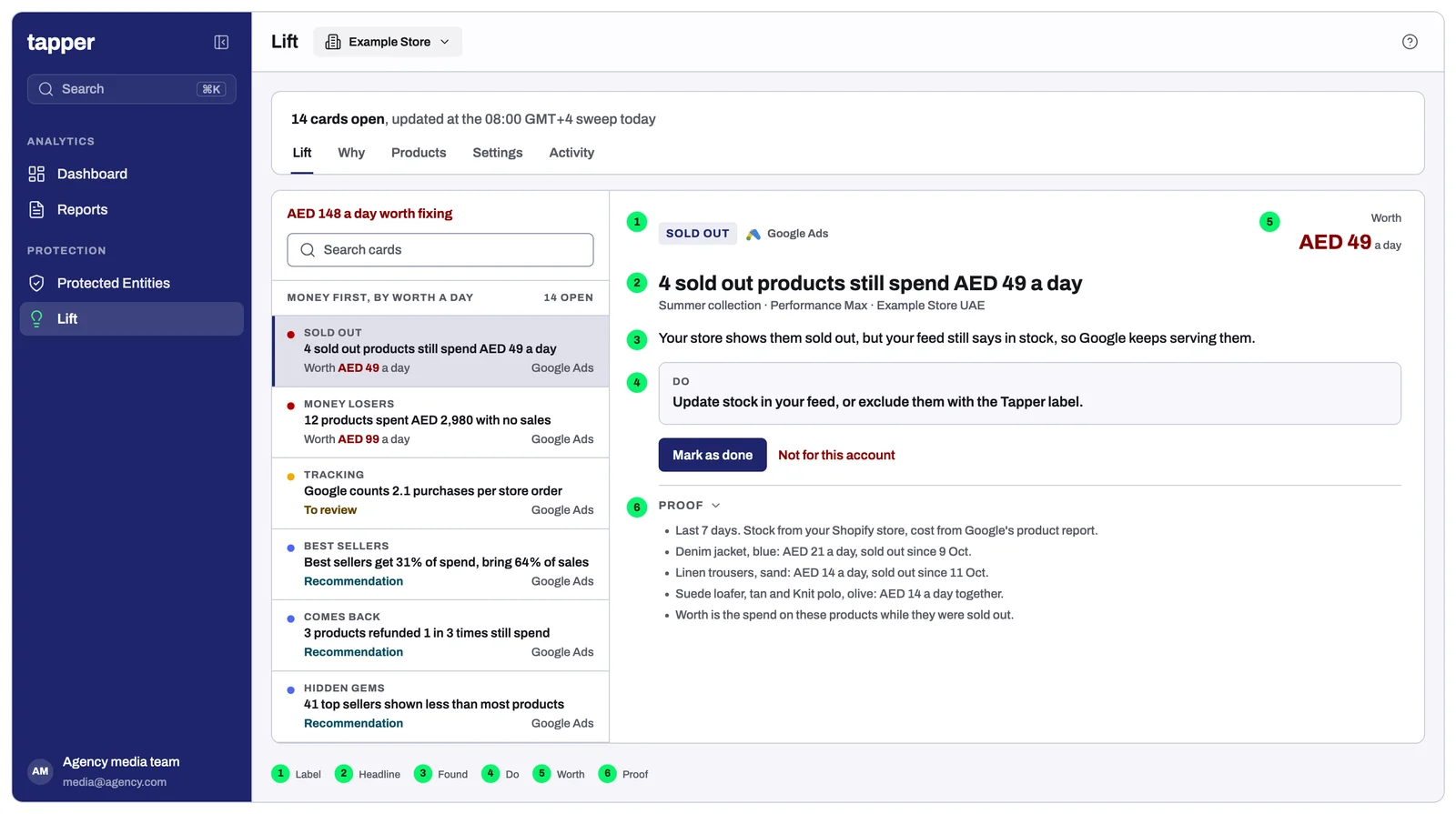Image resolution: width=1456 pixels, height=814 pixels.
Task: Open the Example Store dropdown
Action: [x=388, y=42]
